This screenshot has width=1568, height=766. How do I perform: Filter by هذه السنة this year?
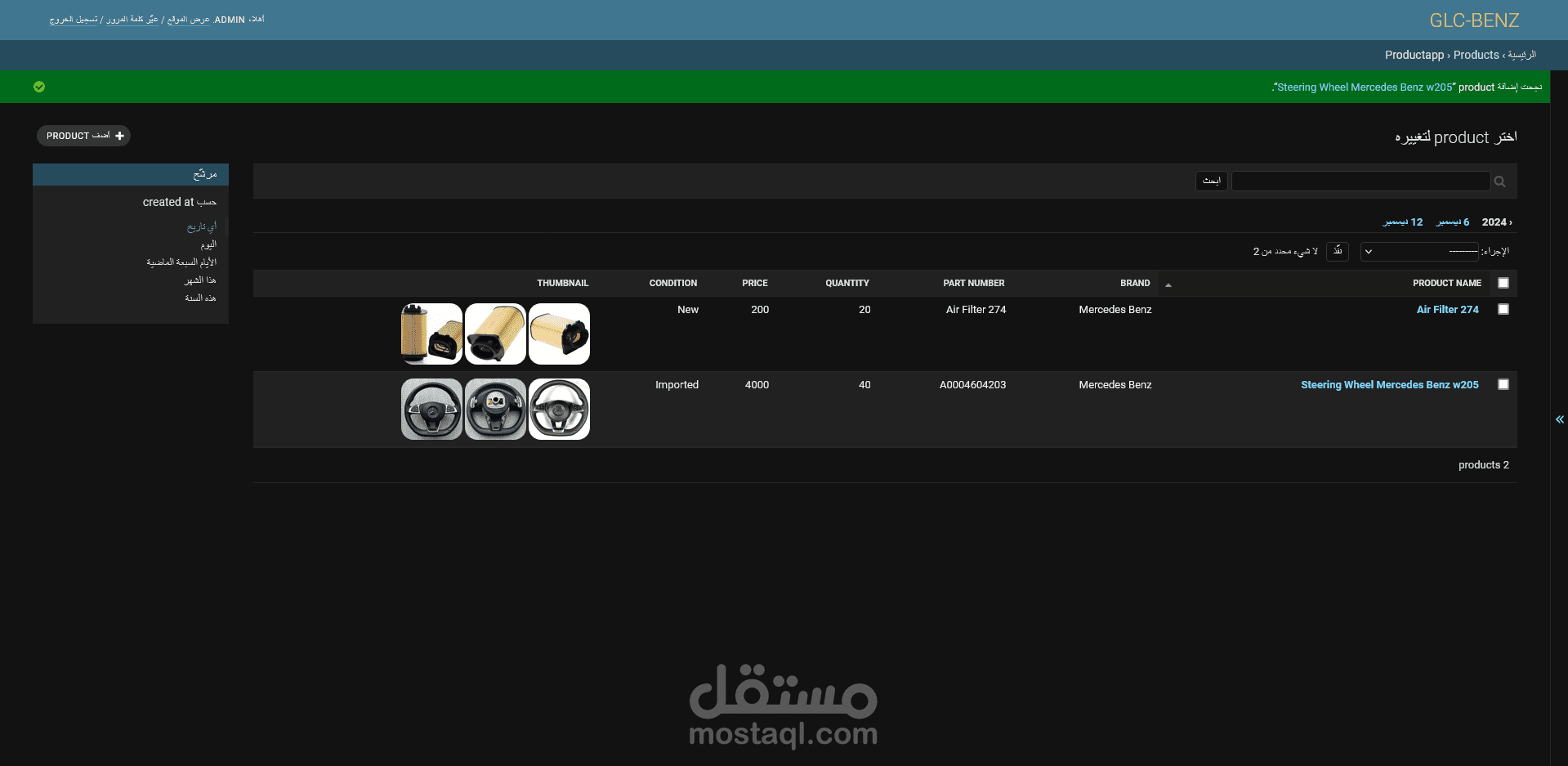tap(200, 298)
